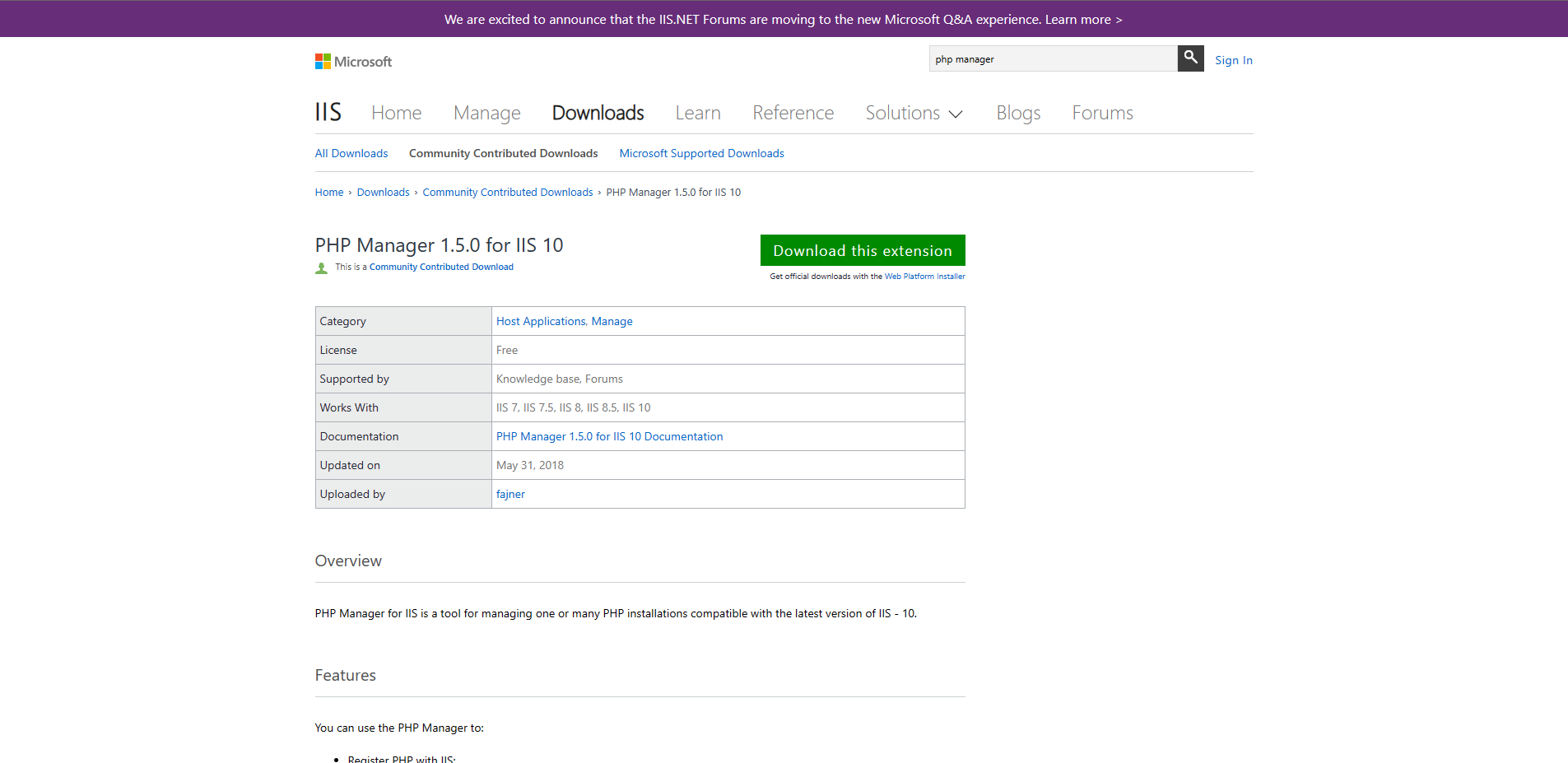Click the PHP Manager 1.5.0 for IIS 10 heading
The image size is (1568, 763).
(439, 245)
